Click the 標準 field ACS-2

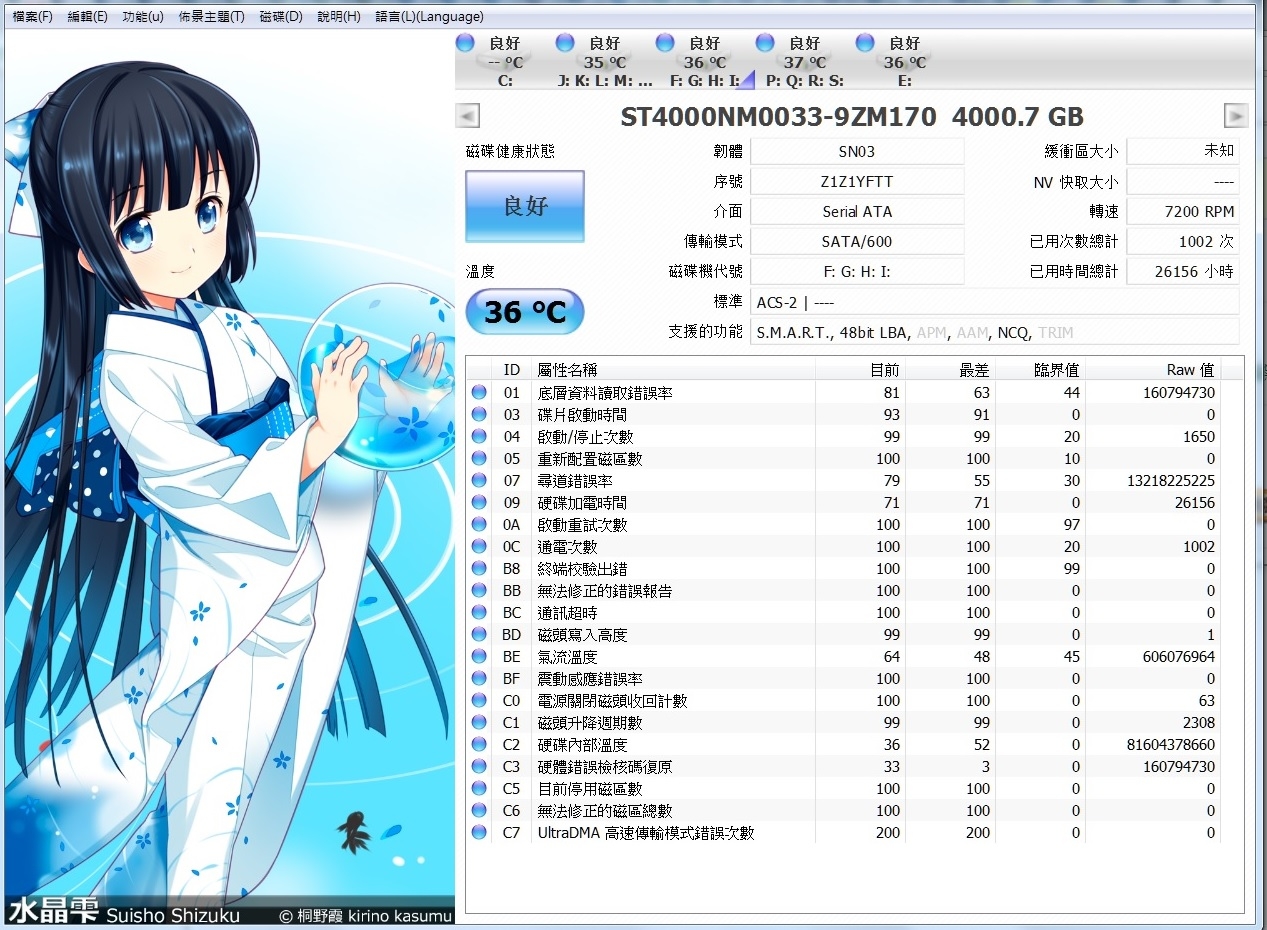pos(995,302)
